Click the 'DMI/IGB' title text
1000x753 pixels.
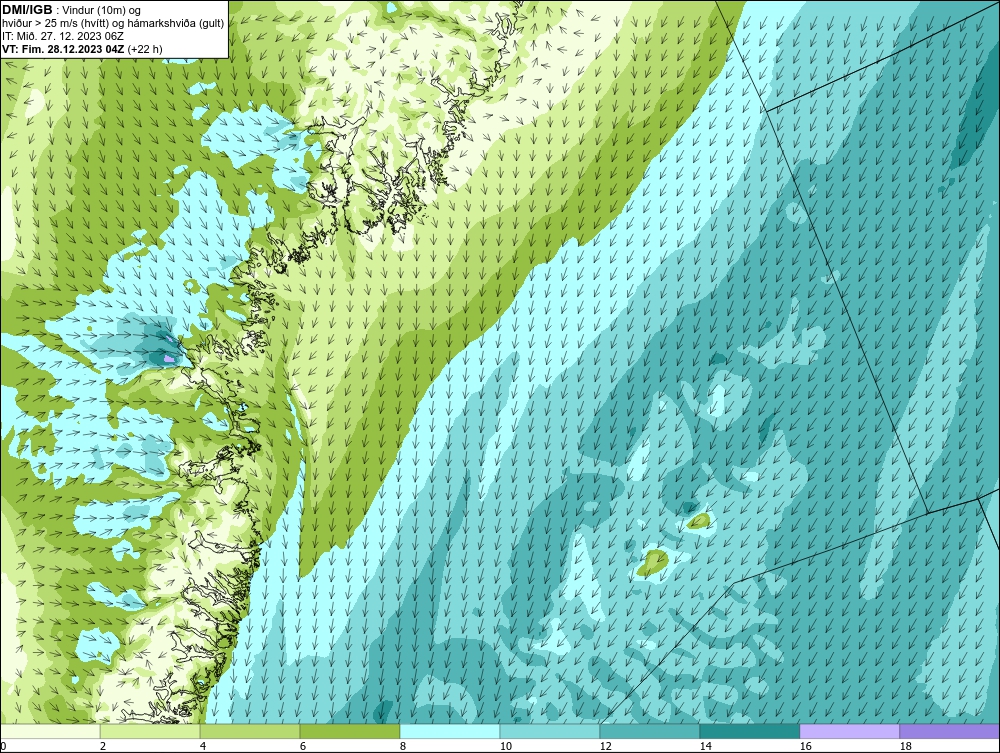click(27, 10)
